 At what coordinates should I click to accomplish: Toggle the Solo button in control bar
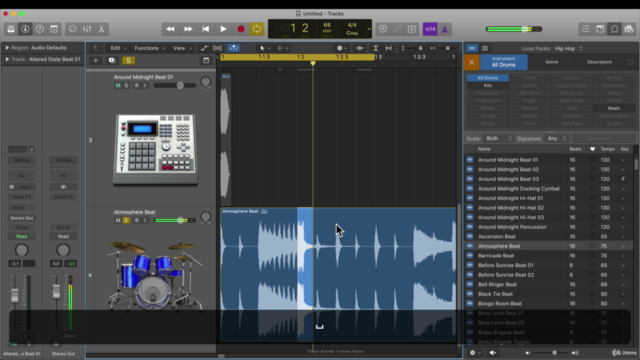point(411,29)
